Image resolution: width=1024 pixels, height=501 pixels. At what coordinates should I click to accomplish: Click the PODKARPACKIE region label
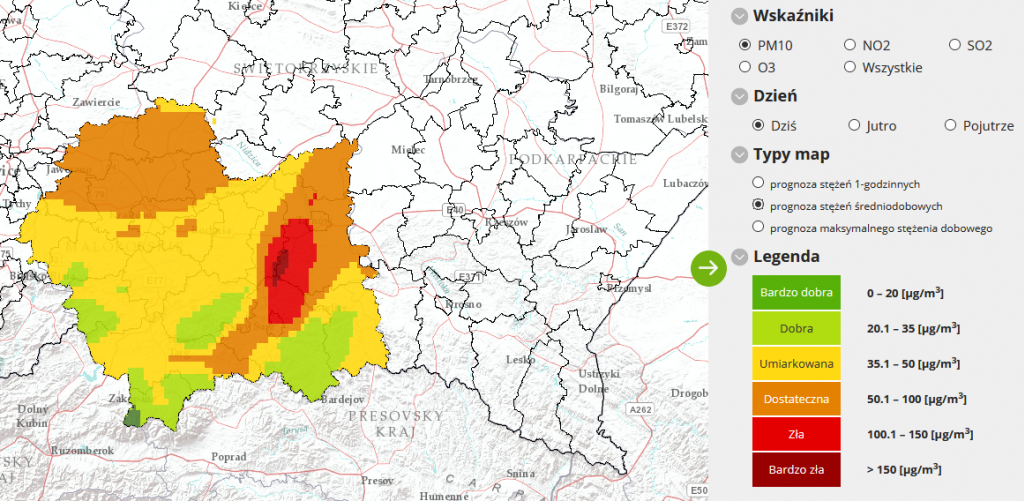(x=573, y=160)
